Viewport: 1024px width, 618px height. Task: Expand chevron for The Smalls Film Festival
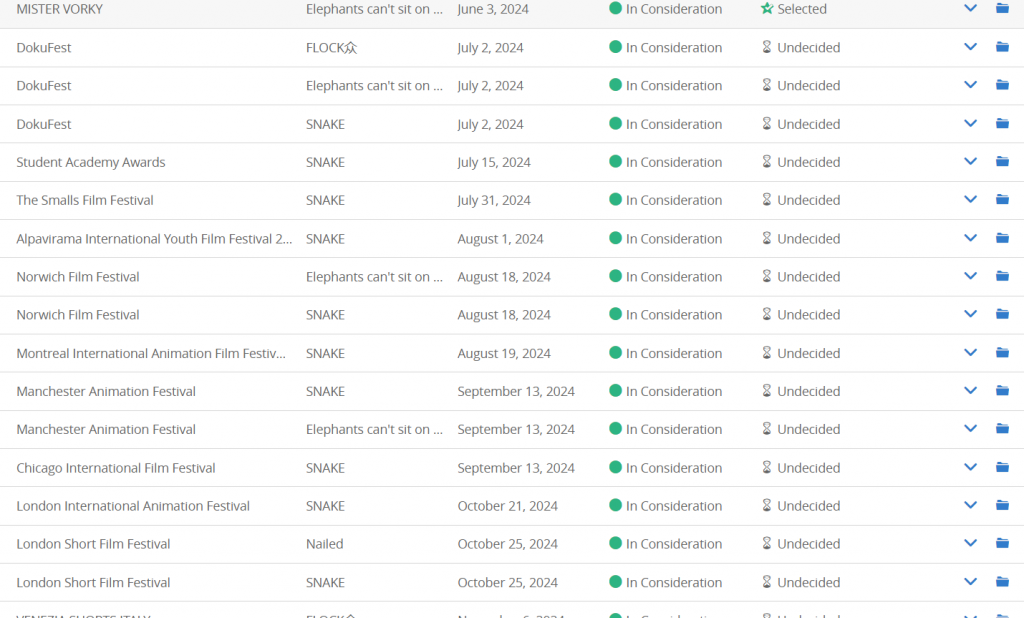click(x=970, y=199)
